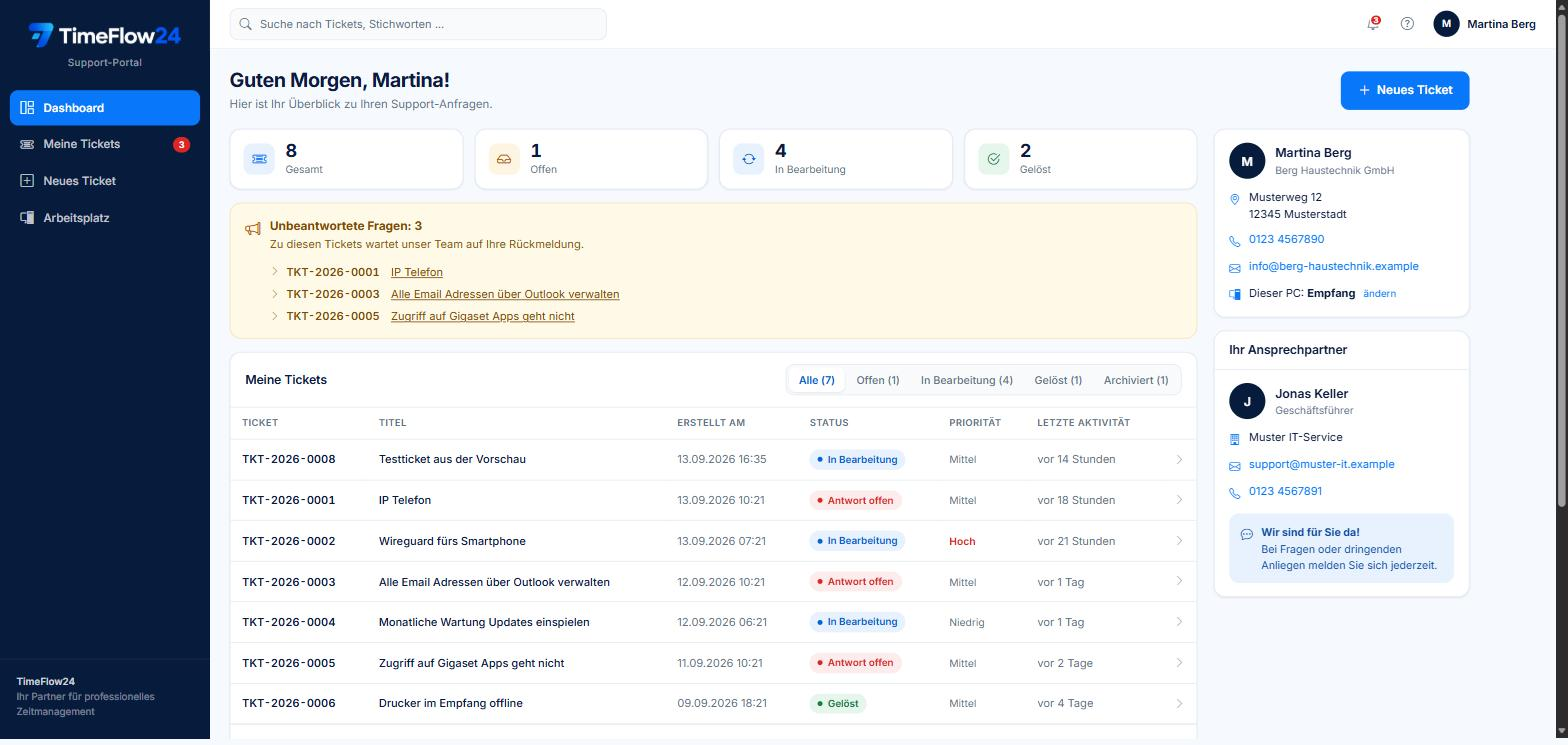Click the location pin icon by Musterweg

(1234, 200)
